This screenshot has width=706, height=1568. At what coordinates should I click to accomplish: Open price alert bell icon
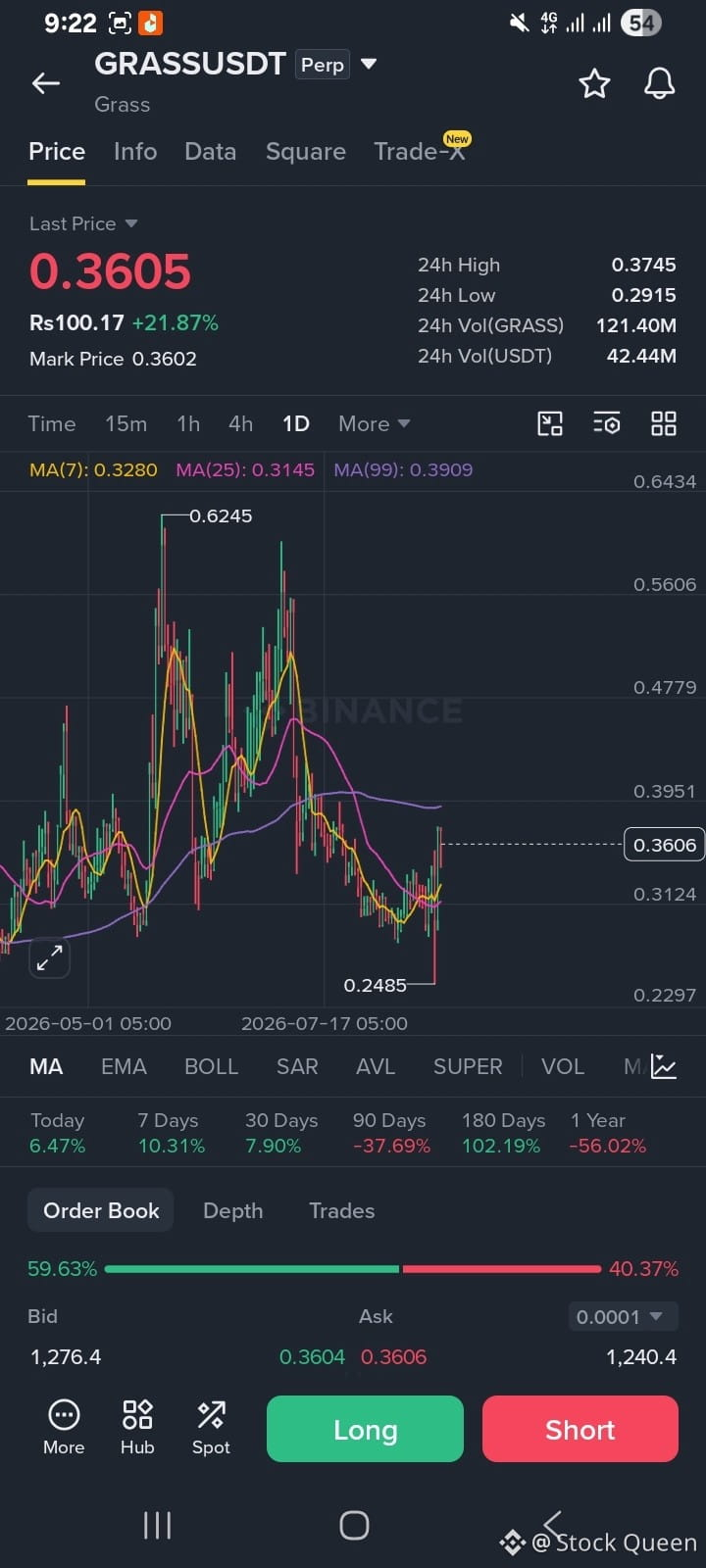[659, 83]
